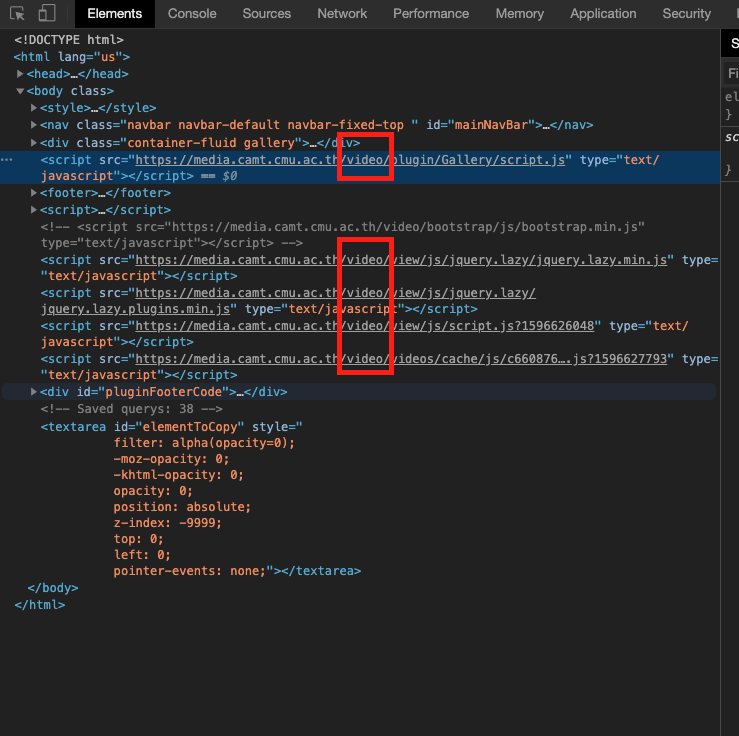Image resolution: width=739 pixels, height=736 pixels.
Task: Open the three-dot actions for selected script
Action: click(7, 160)
